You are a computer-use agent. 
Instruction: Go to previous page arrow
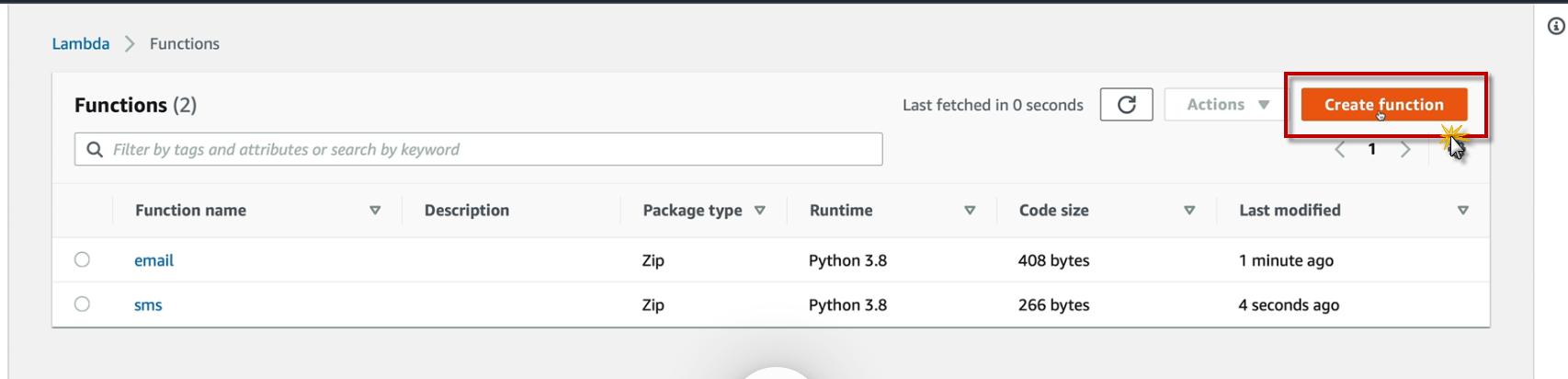1340,150
